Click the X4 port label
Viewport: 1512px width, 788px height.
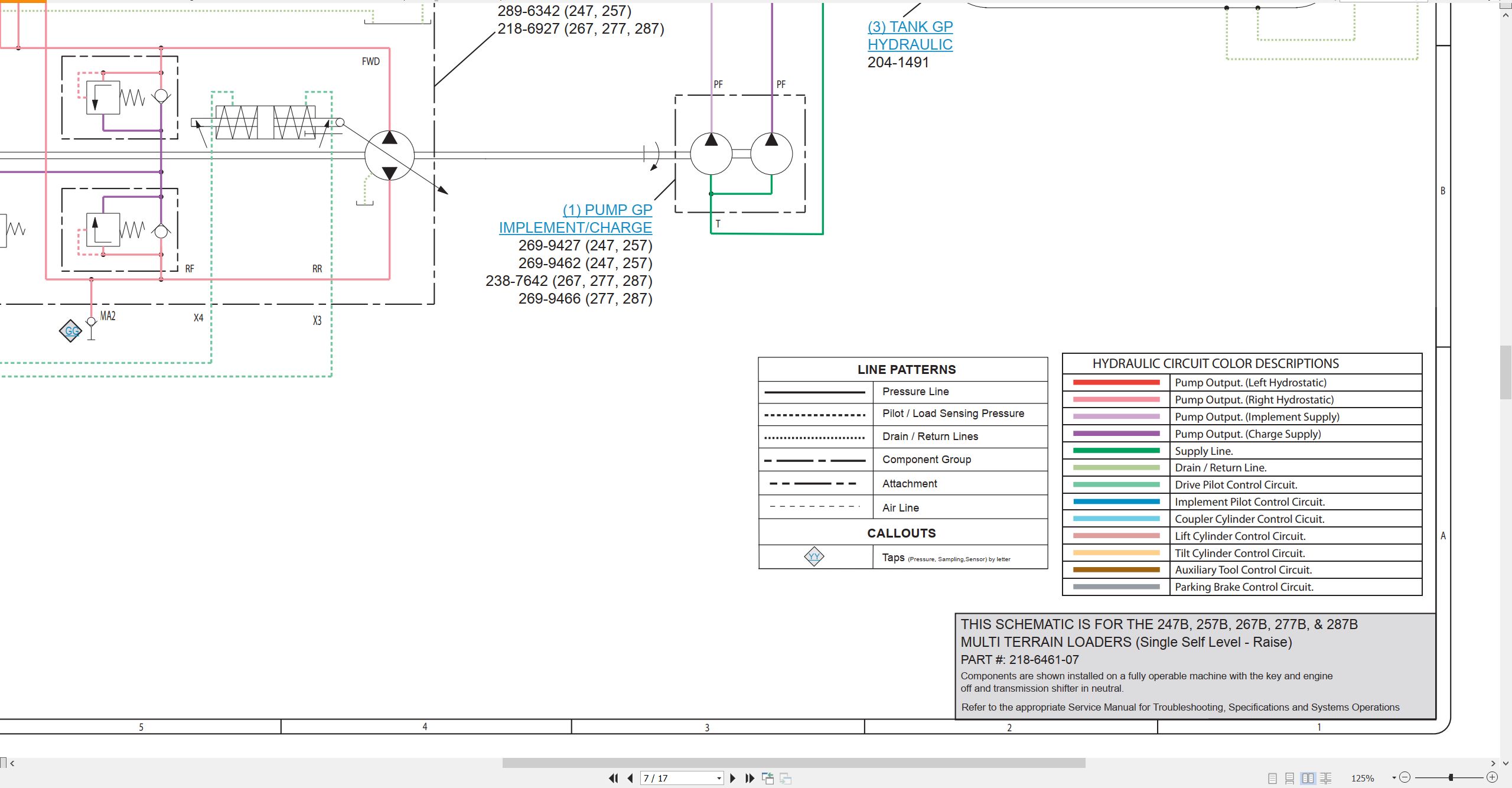(x=198, y=318)
